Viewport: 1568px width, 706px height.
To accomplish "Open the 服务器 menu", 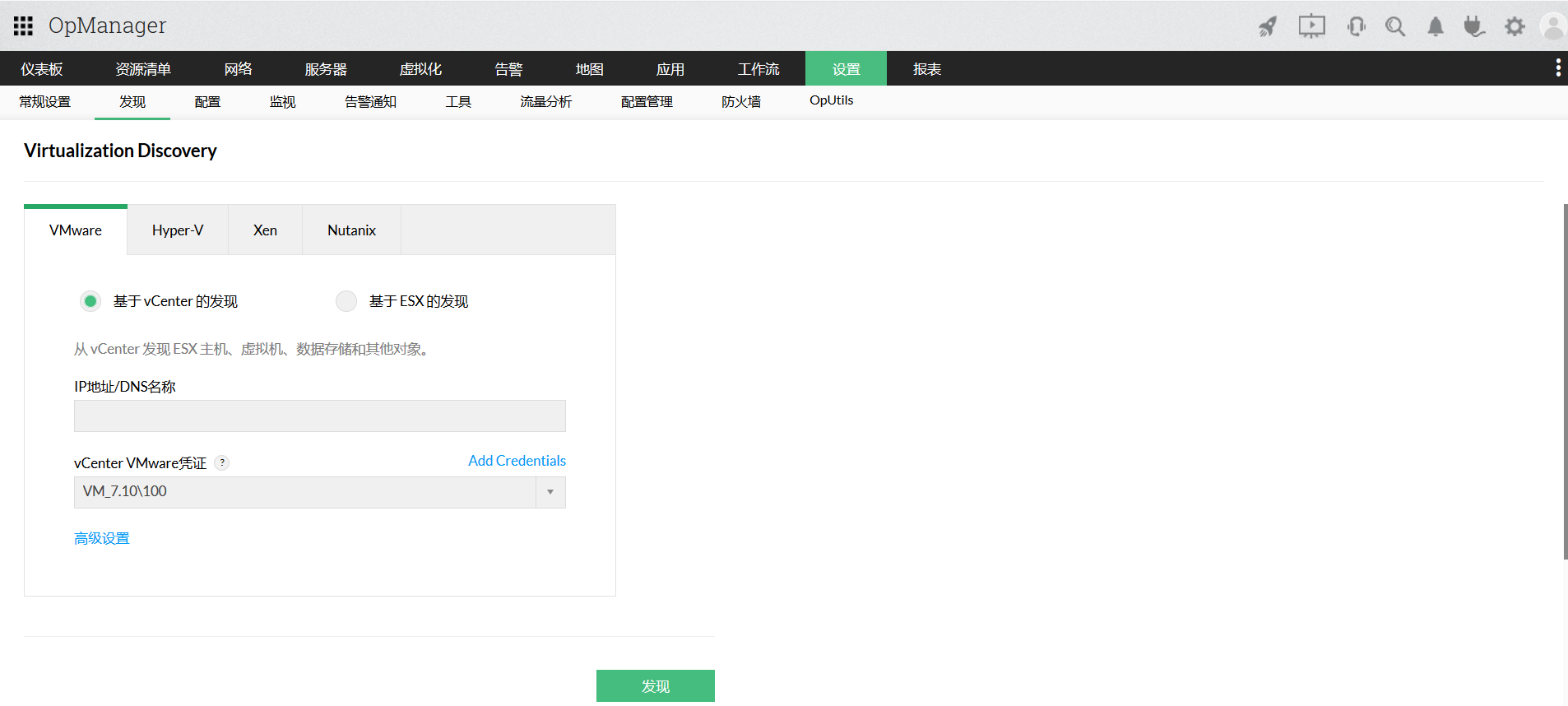I will 326,69.
